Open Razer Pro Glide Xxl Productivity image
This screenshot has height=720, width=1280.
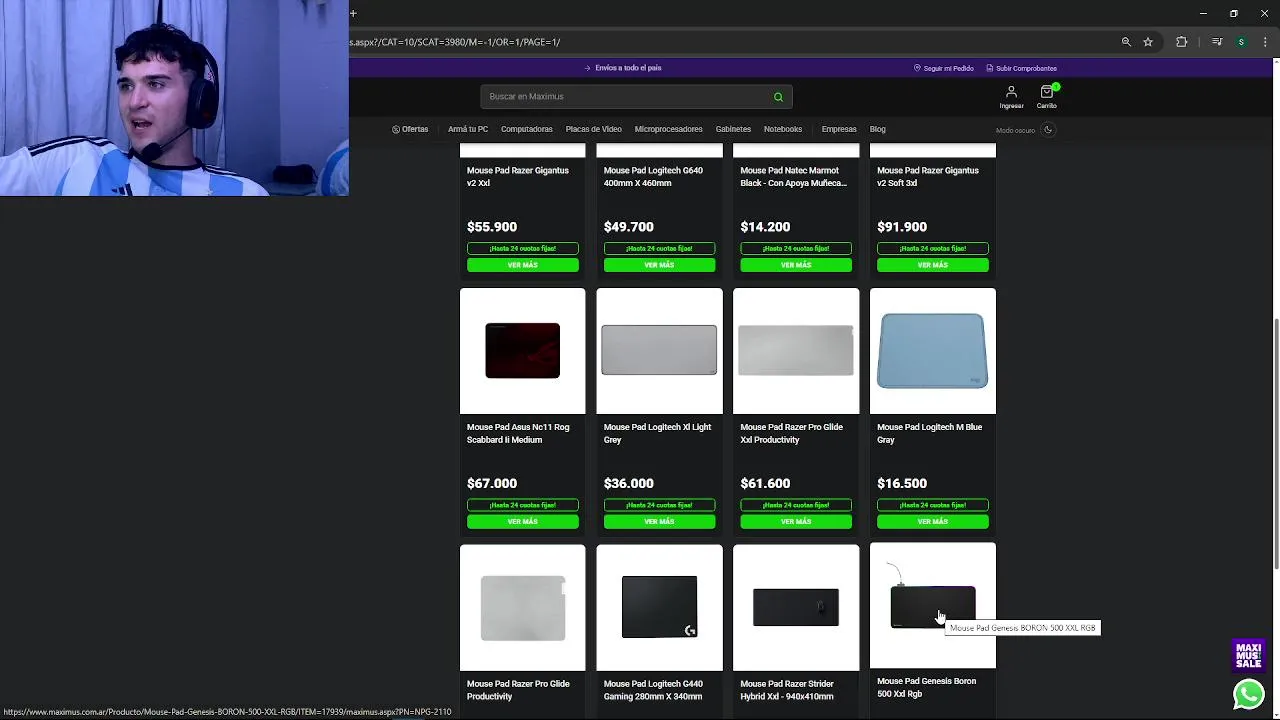796,351
